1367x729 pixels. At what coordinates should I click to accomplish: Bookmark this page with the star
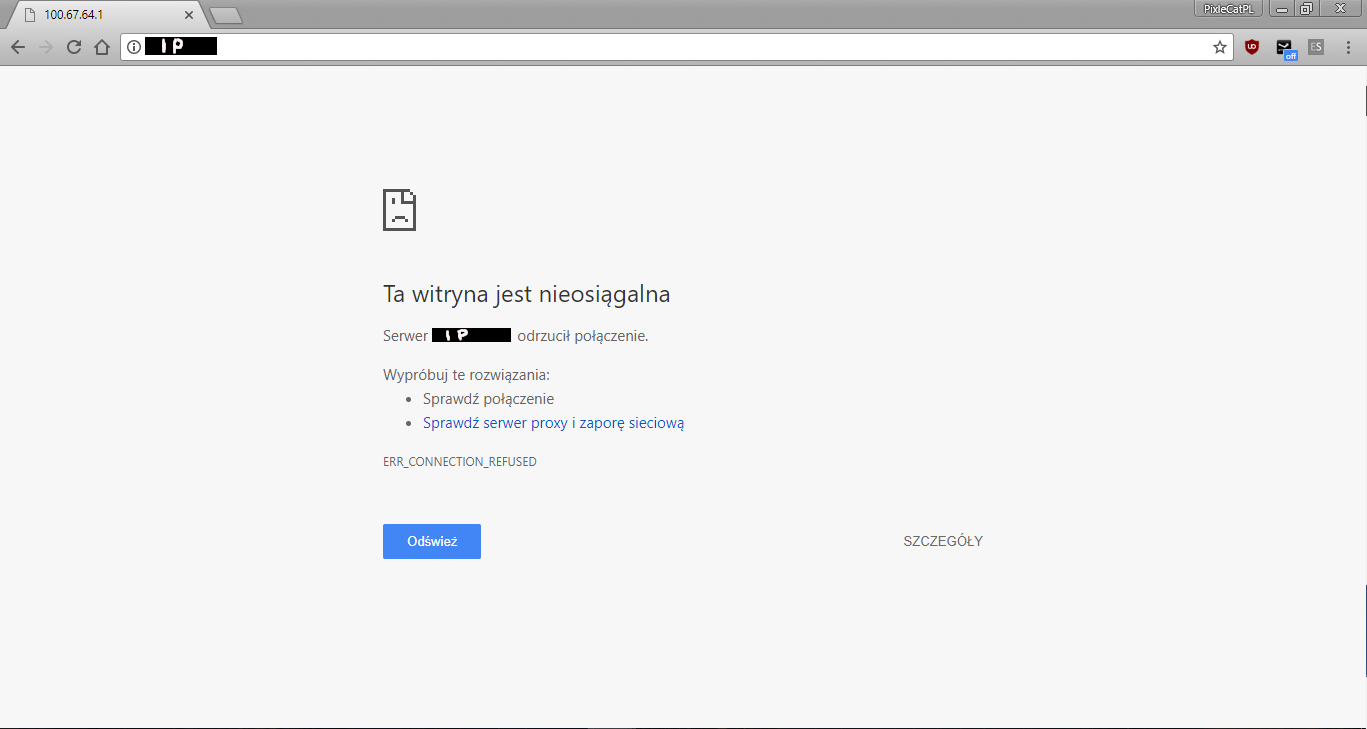coord(1219,47)
